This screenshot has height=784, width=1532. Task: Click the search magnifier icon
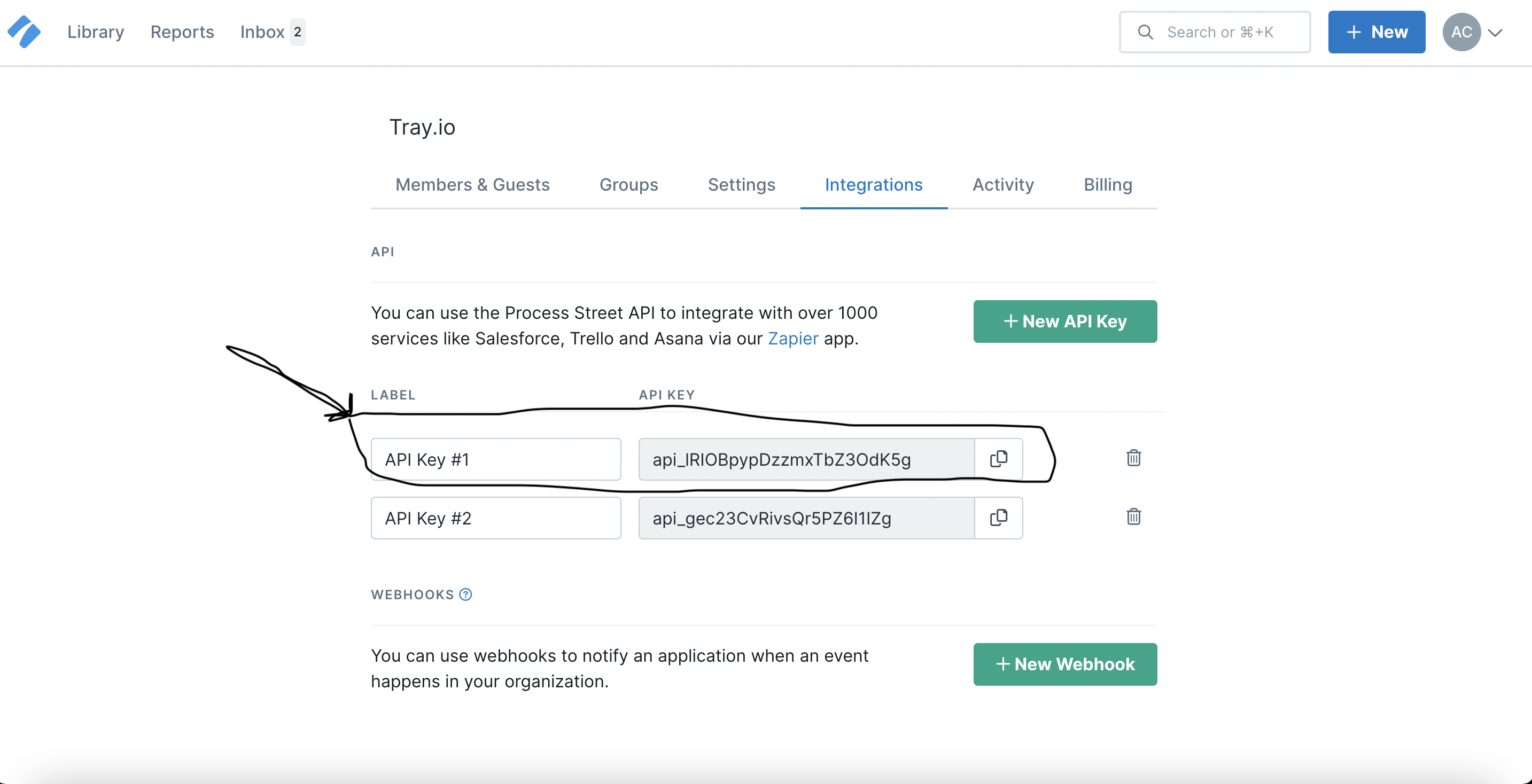click(1145, 32)
